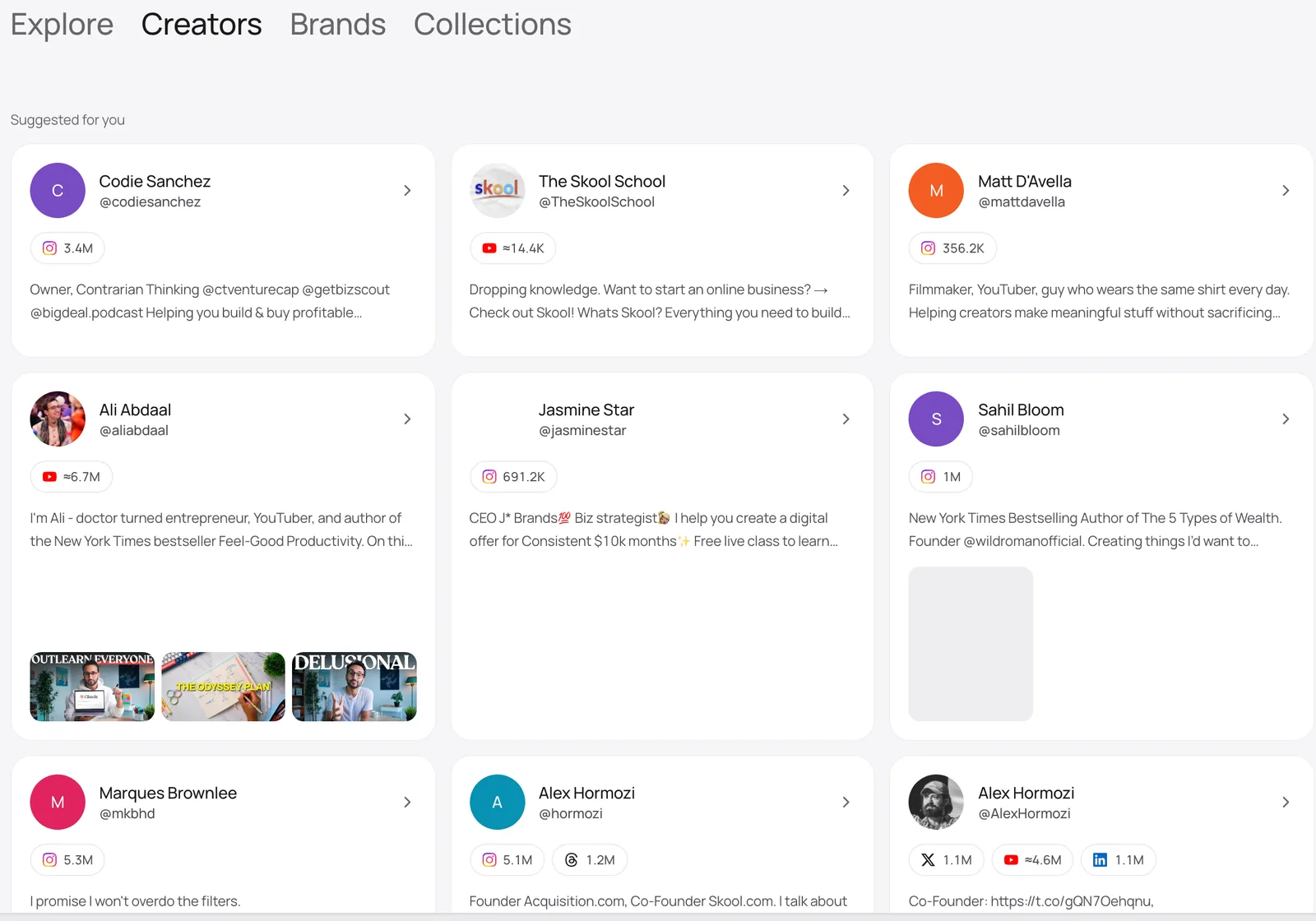Open Matt D'Avella card chevron
1316x921 pixels.
[x=1286, y=191]
